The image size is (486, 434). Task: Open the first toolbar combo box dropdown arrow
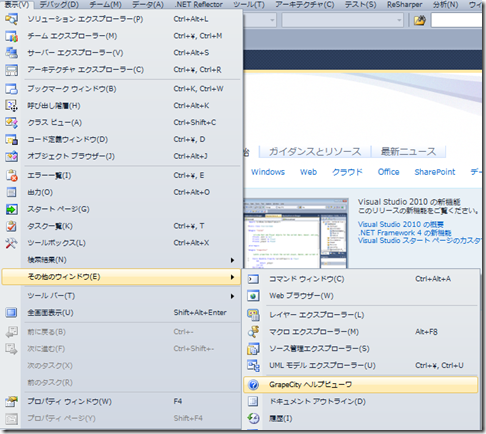(272, 20)
